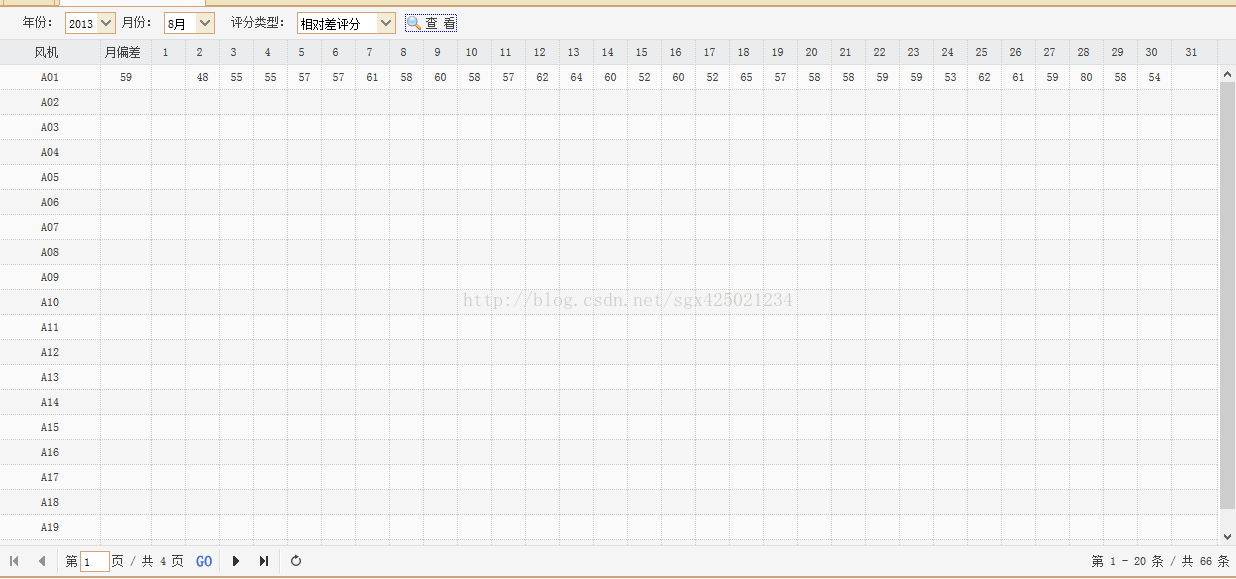Screen dimensions: 1236x579
Task: Click A01 day 13 value 64
Action: click(577, 77)
